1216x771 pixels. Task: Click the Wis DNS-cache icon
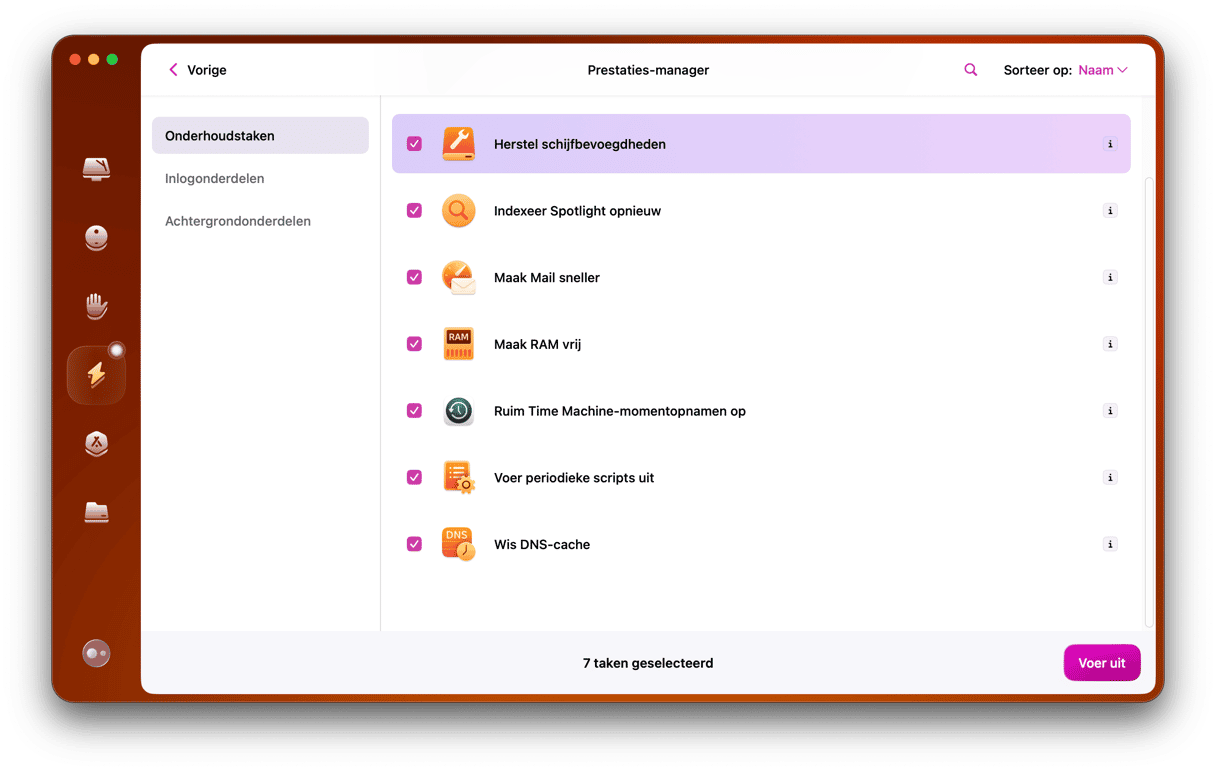(x=458, y=544)
